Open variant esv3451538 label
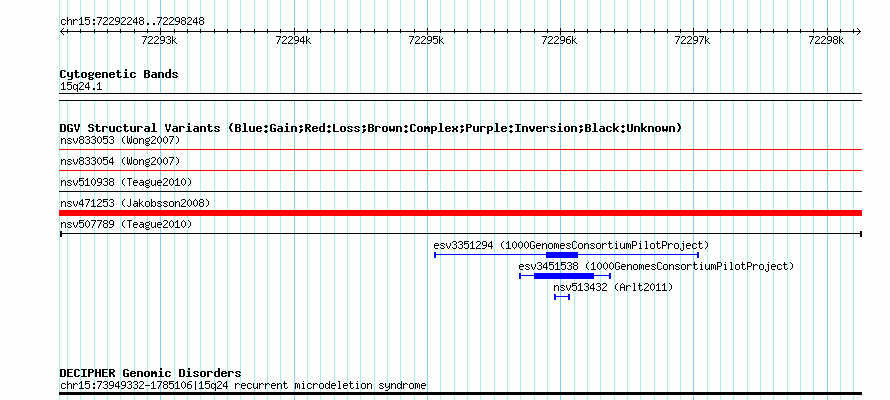 click(x=656, y=266)
